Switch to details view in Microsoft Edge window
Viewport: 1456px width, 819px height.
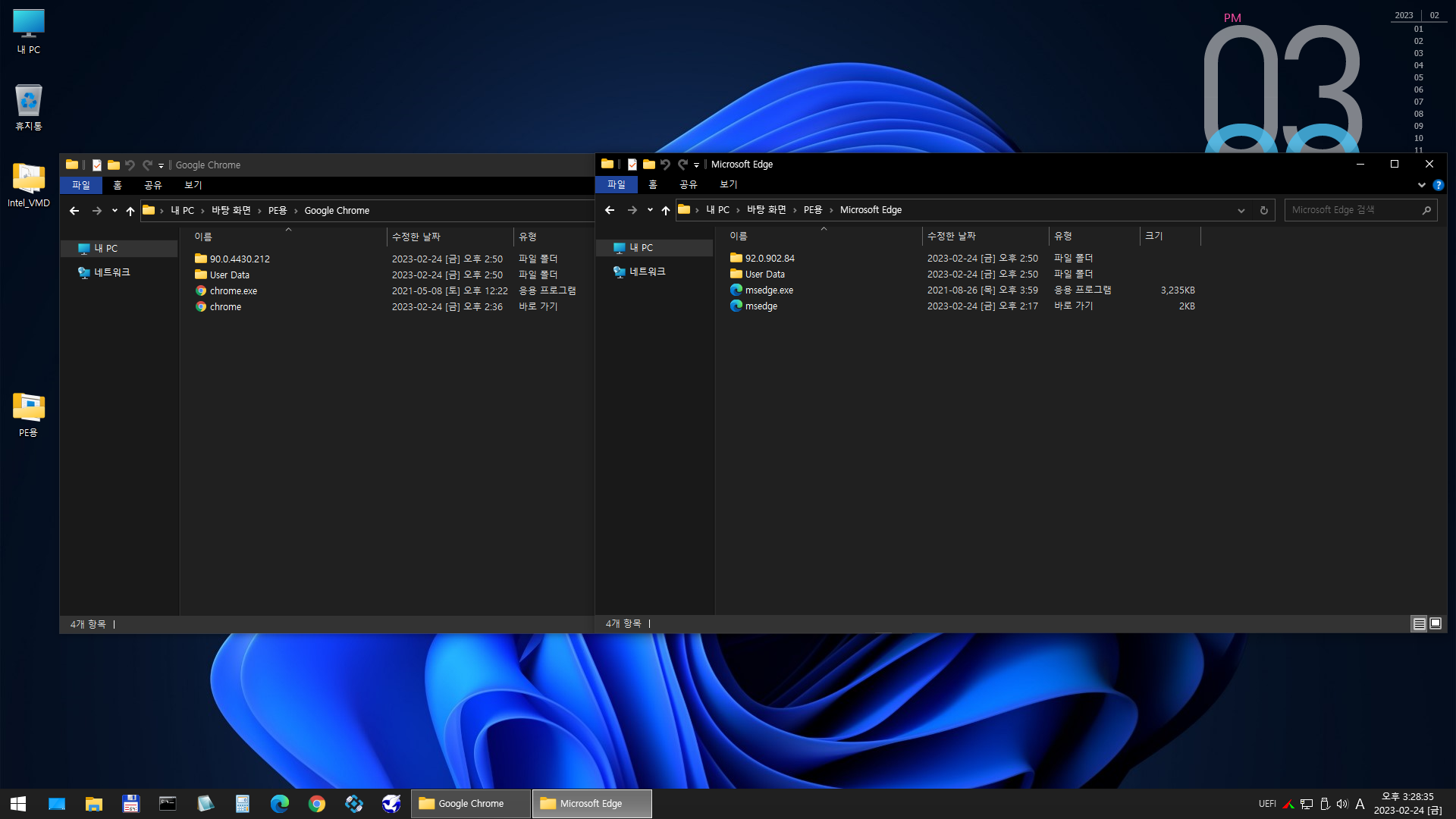click(x=1419, y=624)
